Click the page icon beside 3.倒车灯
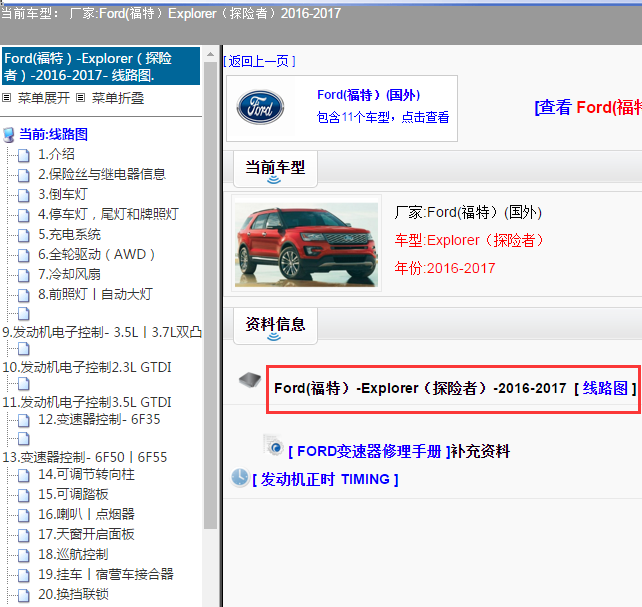 tap(24, 195)
